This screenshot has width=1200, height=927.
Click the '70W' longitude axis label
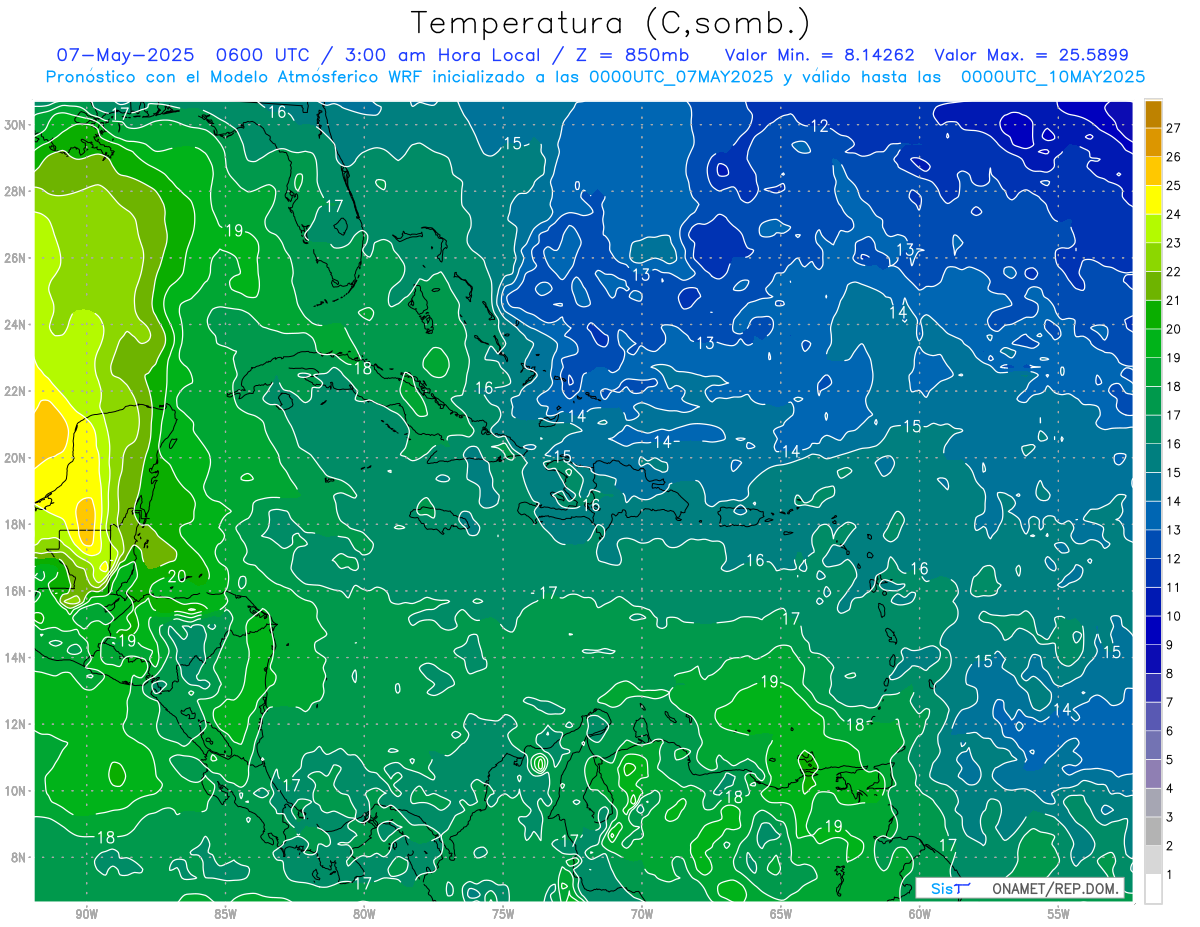[642, 913]
